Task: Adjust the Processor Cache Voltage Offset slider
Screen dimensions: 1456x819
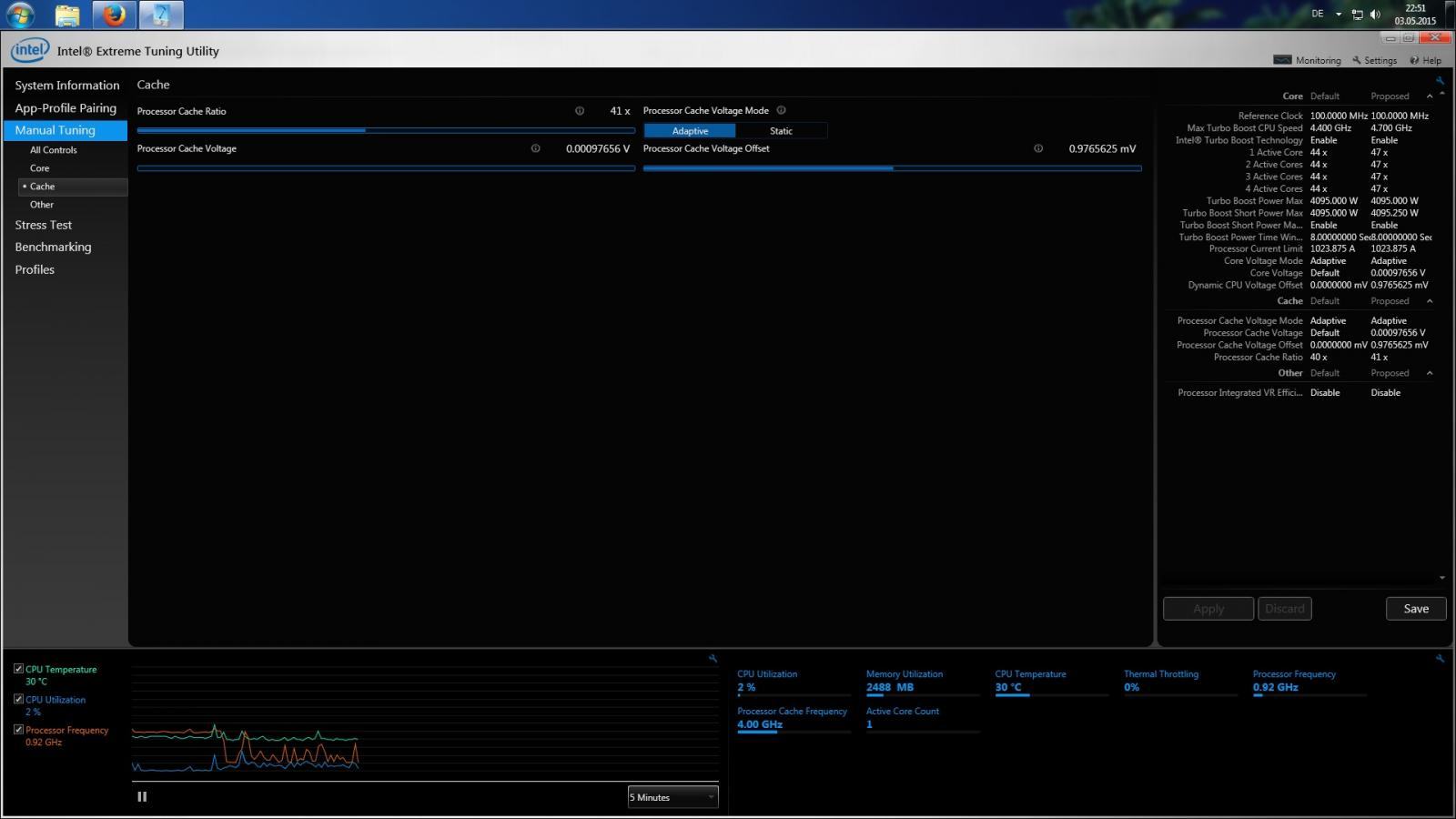Action: pyautogui.click(x=892, y=168)
